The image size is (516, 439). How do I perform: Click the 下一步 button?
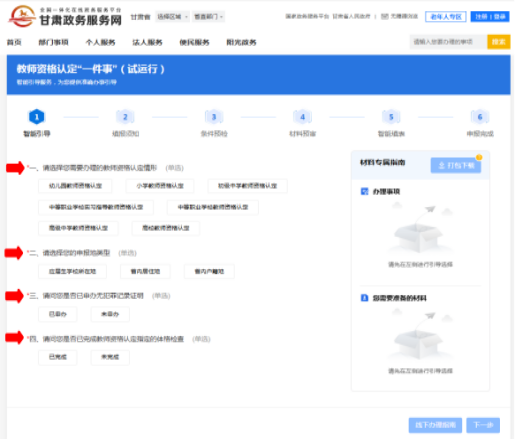[483, 425]
